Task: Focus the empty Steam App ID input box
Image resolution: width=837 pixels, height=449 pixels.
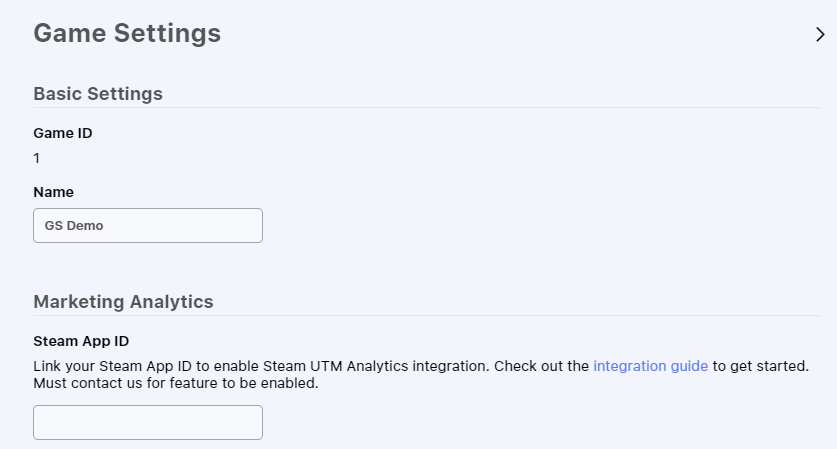Action: [148, 422]
